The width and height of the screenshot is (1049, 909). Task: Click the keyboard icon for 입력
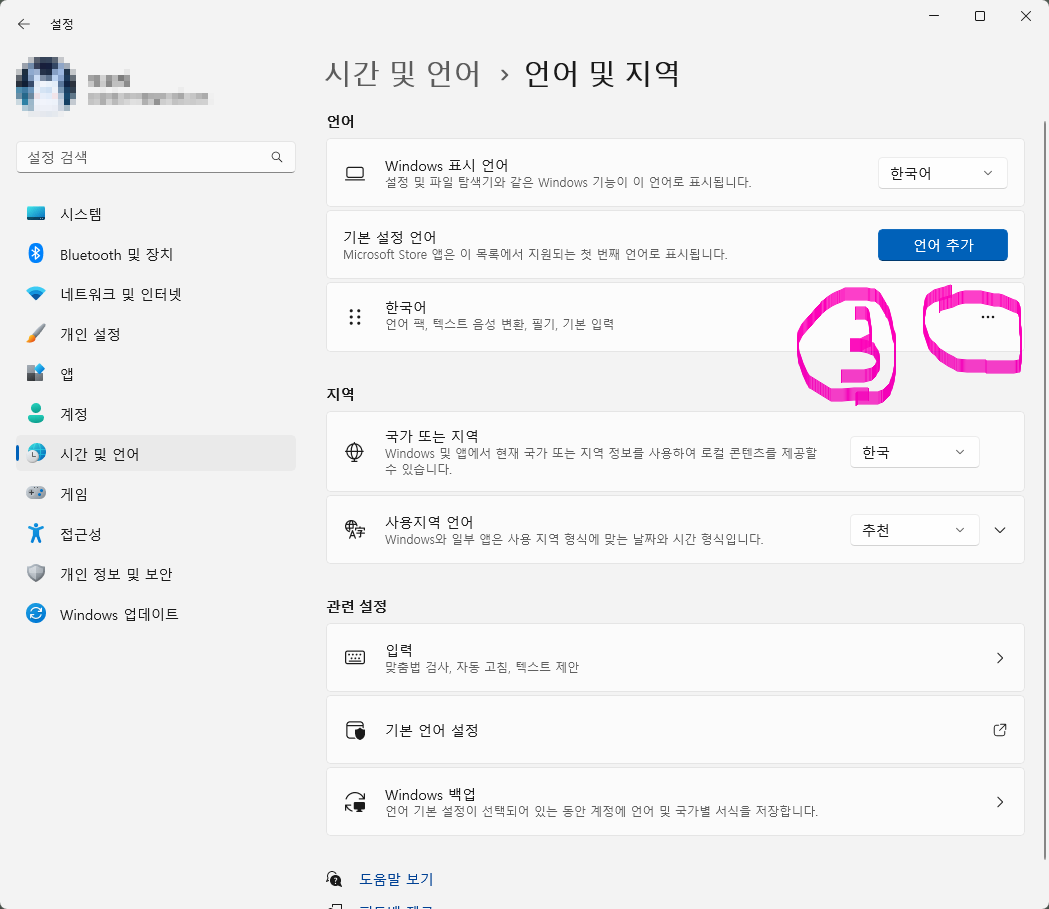click(x=355, y=658)
